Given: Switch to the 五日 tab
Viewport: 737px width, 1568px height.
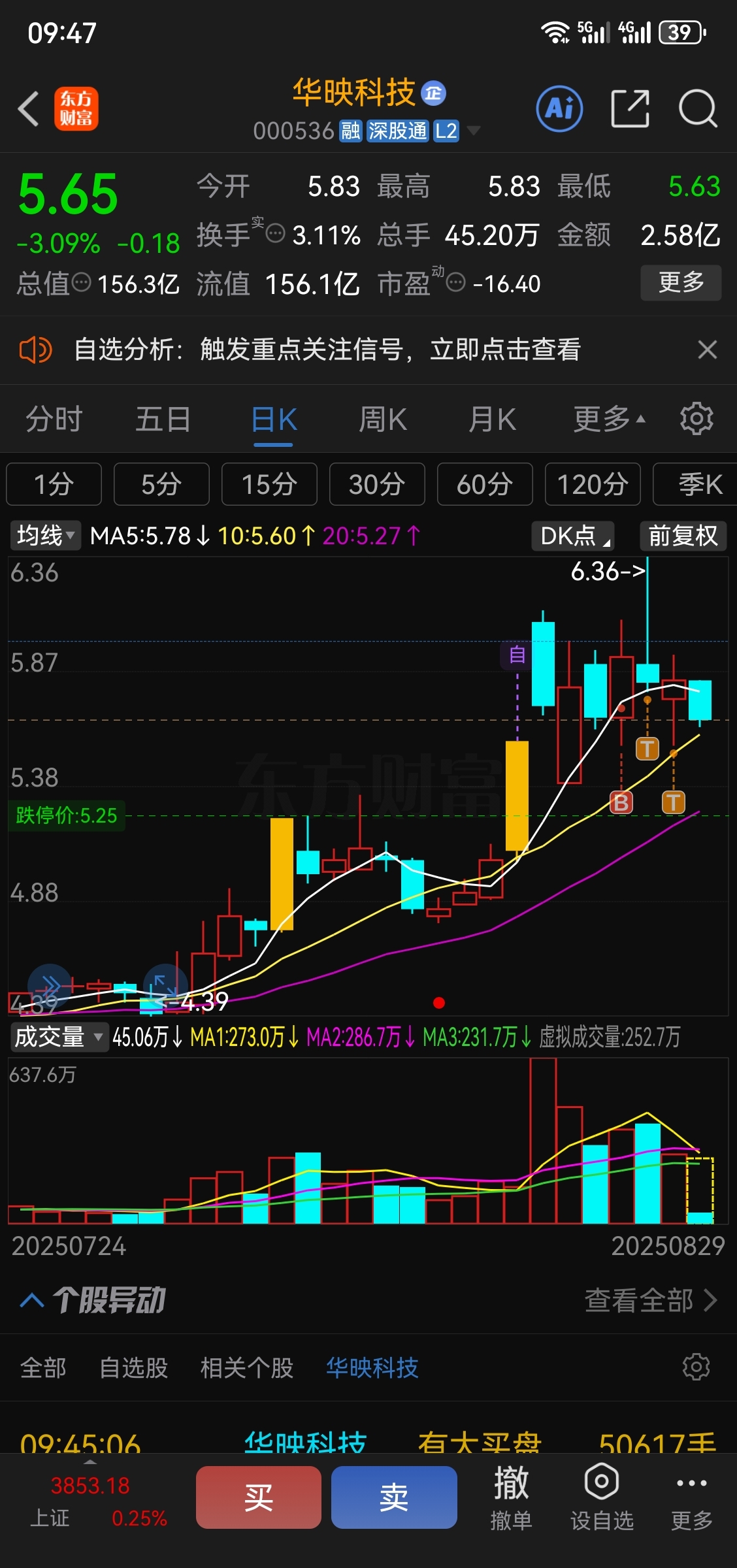Looking at the screenshot, I should [x=163, y=419].
